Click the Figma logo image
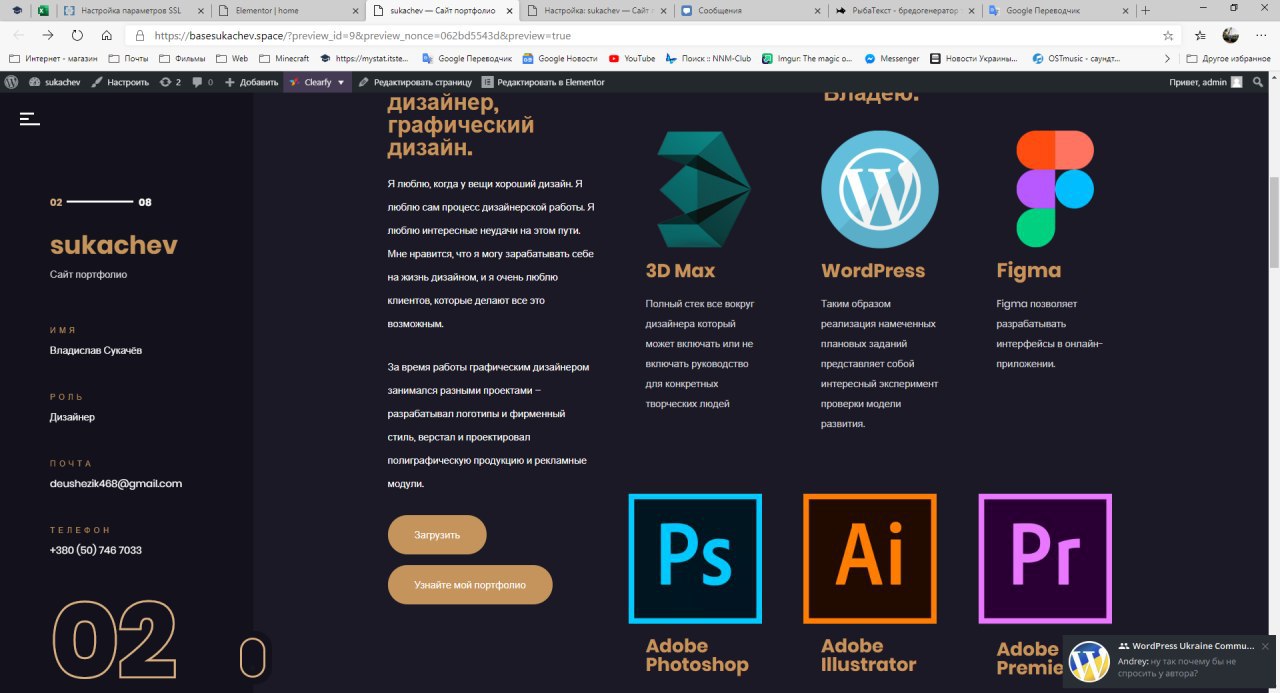 [x=1055, y=189]
